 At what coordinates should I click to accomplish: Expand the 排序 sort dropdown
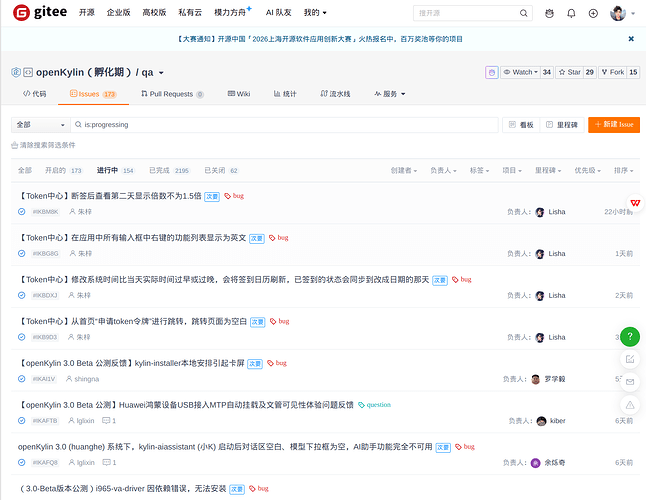pyautogui.click(x=624, y=171)
